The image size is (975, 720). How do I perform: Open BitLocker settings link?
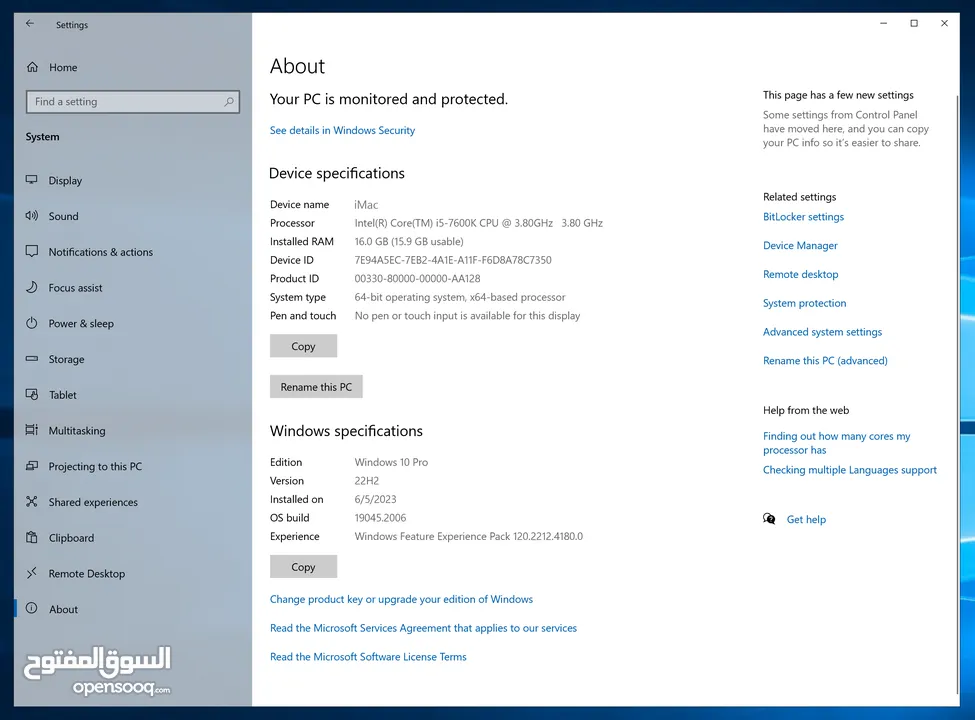click(803, 216)
